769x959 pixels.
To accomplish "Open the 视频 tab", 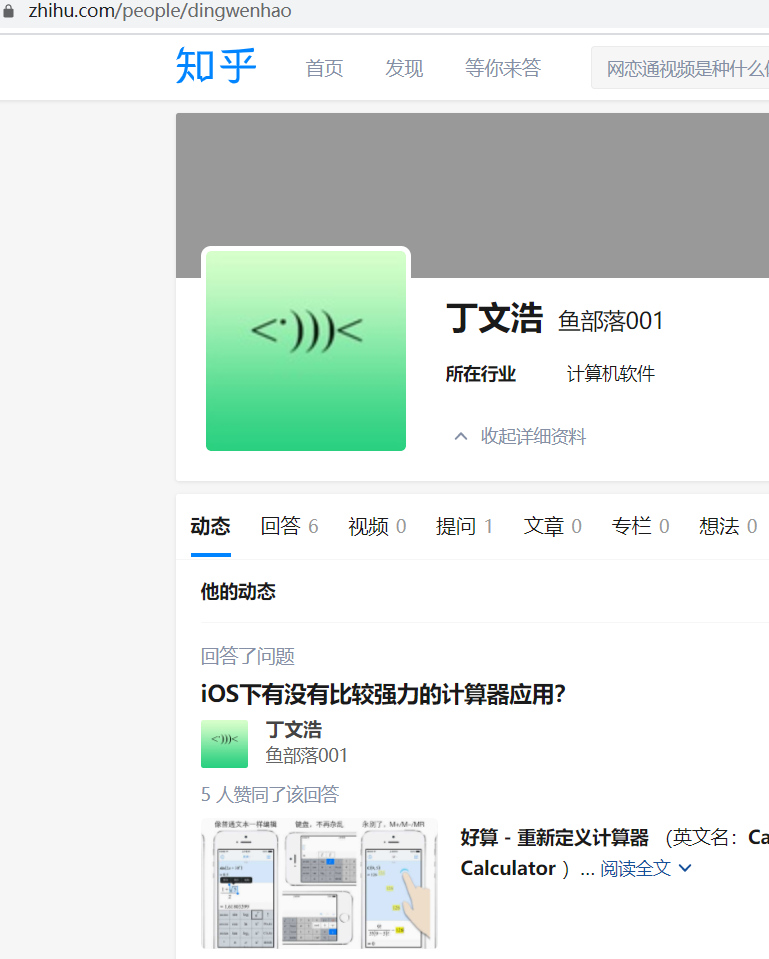I will point(377,526).
